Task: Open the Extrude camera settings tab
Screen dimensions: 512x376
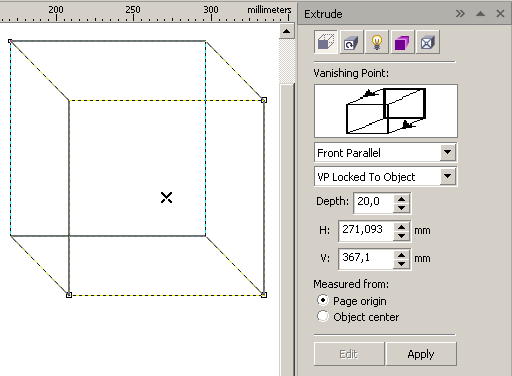Action: [326, 42]
